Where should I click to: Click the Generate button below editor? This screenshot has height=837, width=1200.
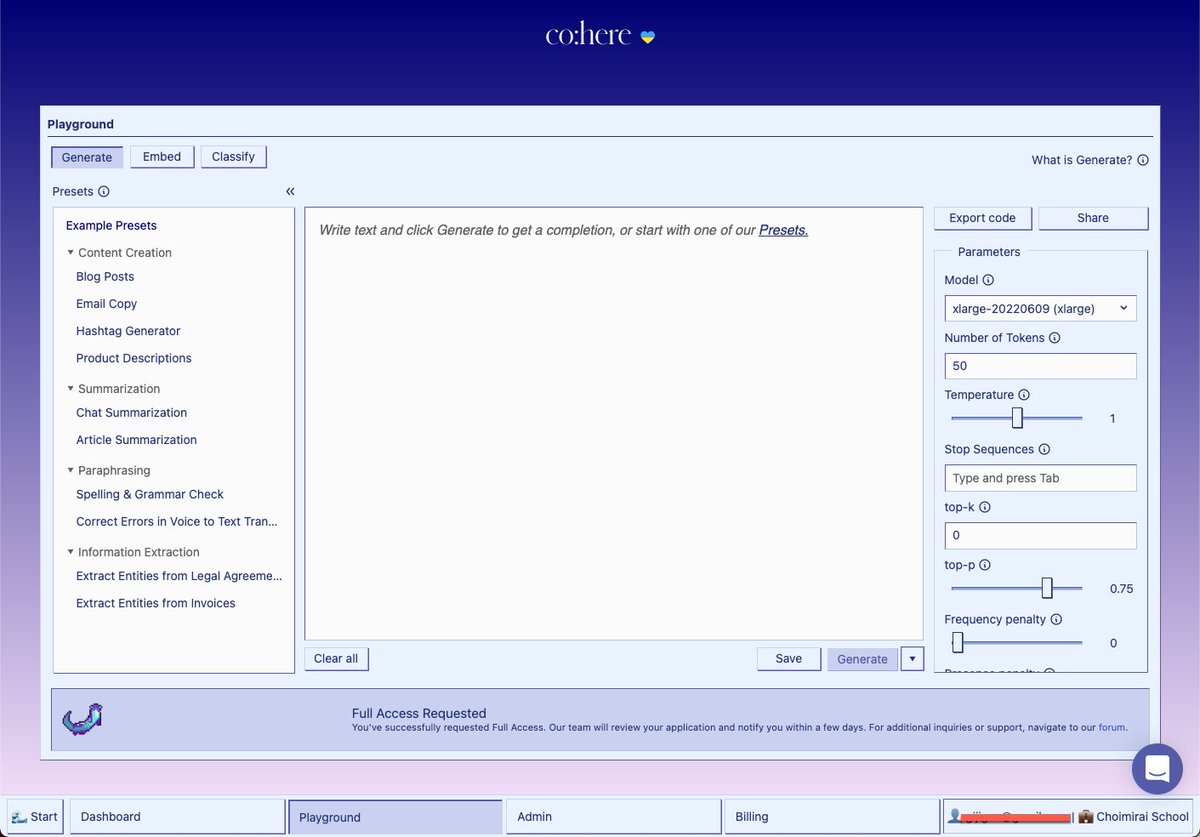tap(862, 659)
